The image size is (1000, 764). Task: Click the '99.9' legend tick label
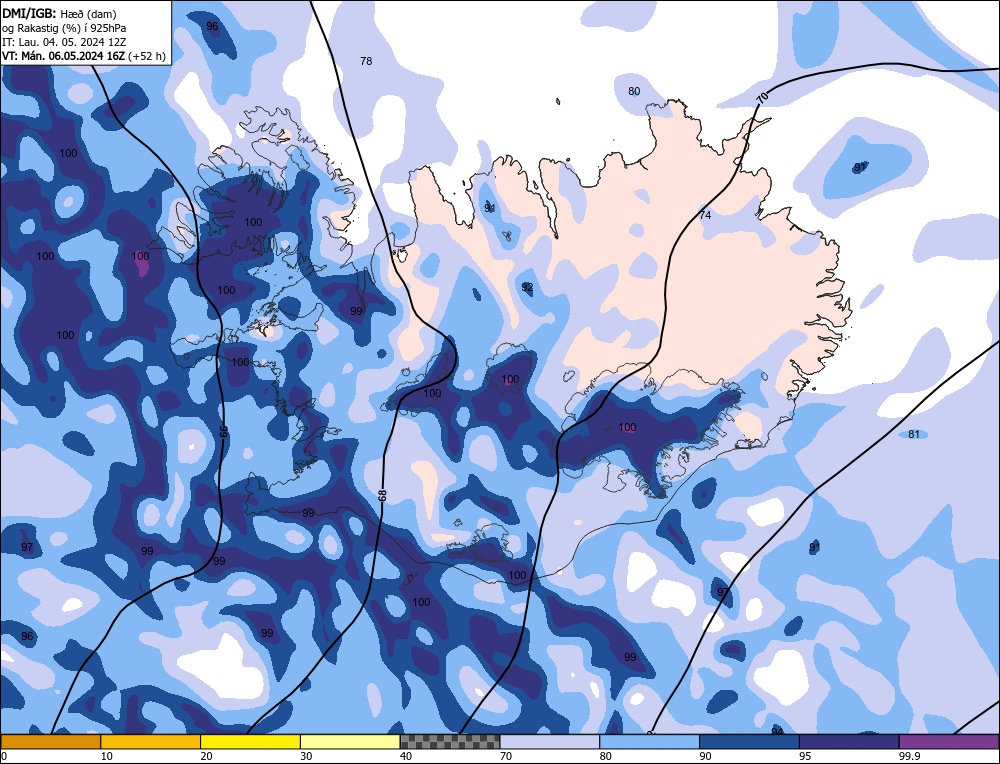[x=907, y=756]
